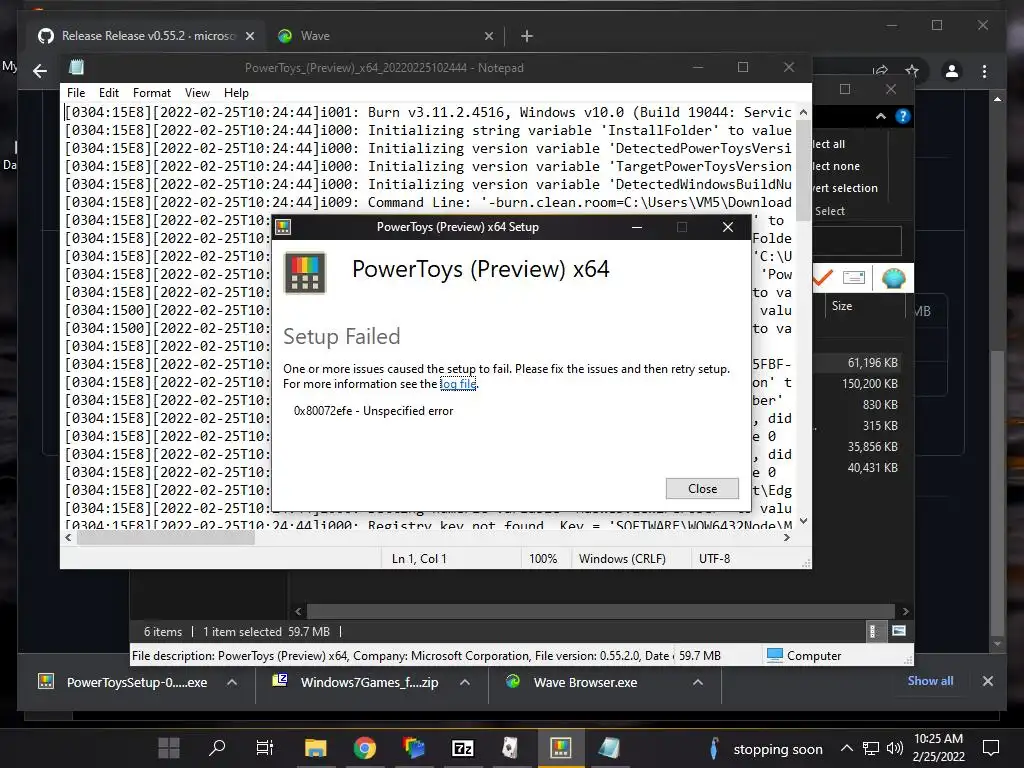Open Notepad Edit menu

pos(108,93)
